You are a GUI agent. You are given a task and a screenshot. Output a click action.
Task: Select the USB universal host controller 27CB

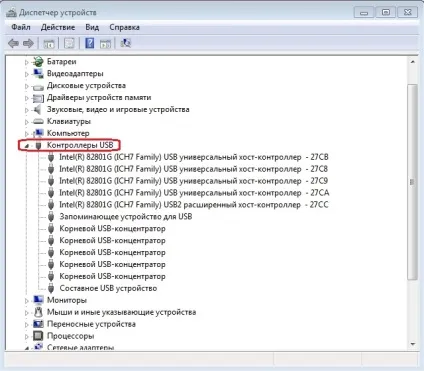194,157
